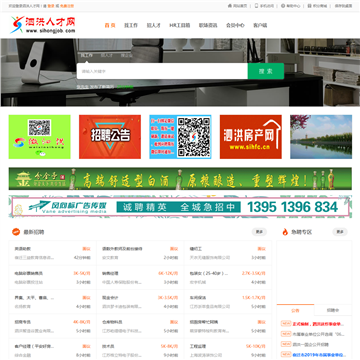Open the 职场资讯 navigation item
This screenshot has width=360, height=360.
pos(208,25)
